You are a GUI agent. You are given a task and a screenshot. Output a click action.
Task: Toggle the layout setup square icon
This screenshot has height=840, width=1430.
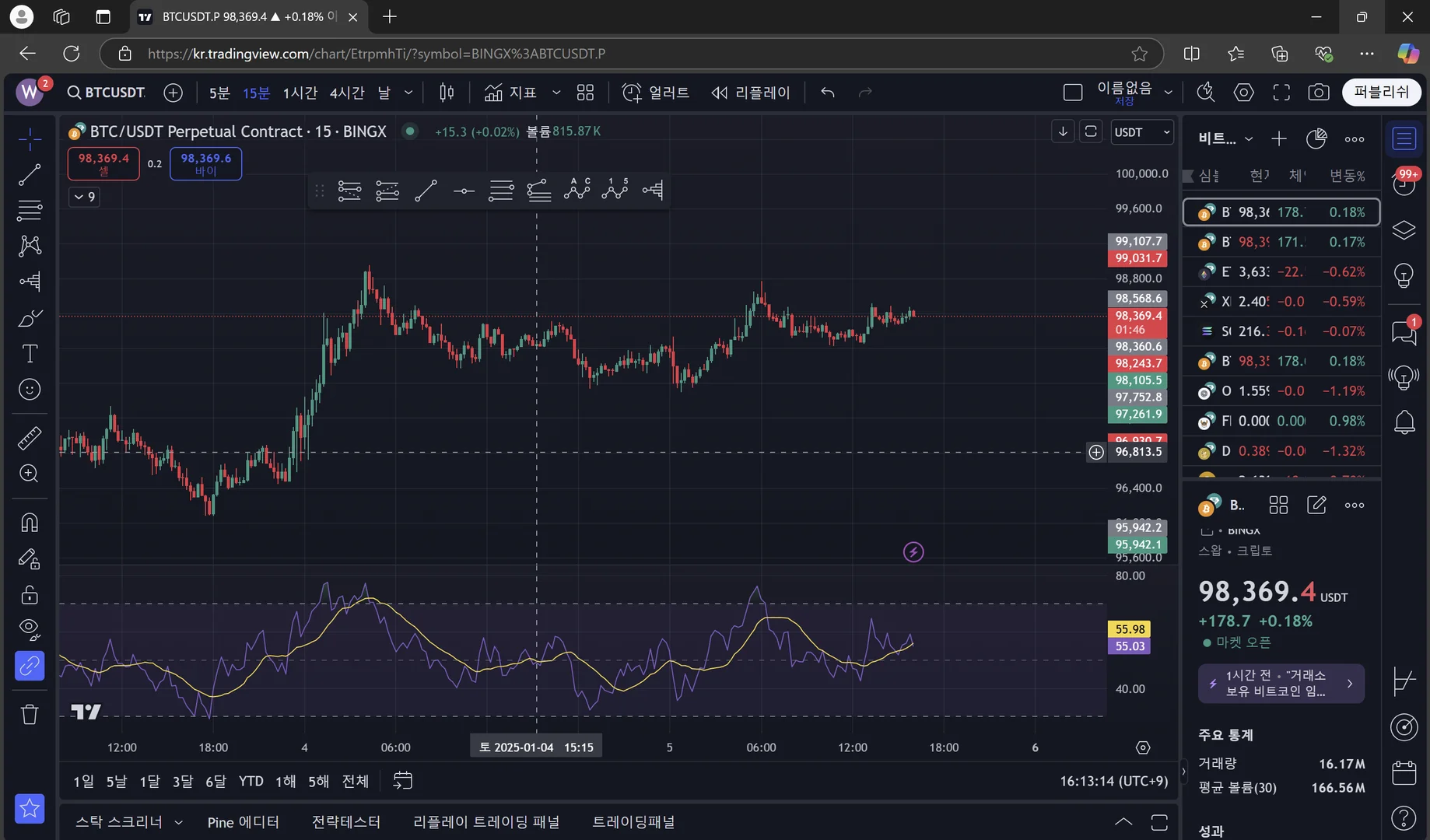[1073, 93]
